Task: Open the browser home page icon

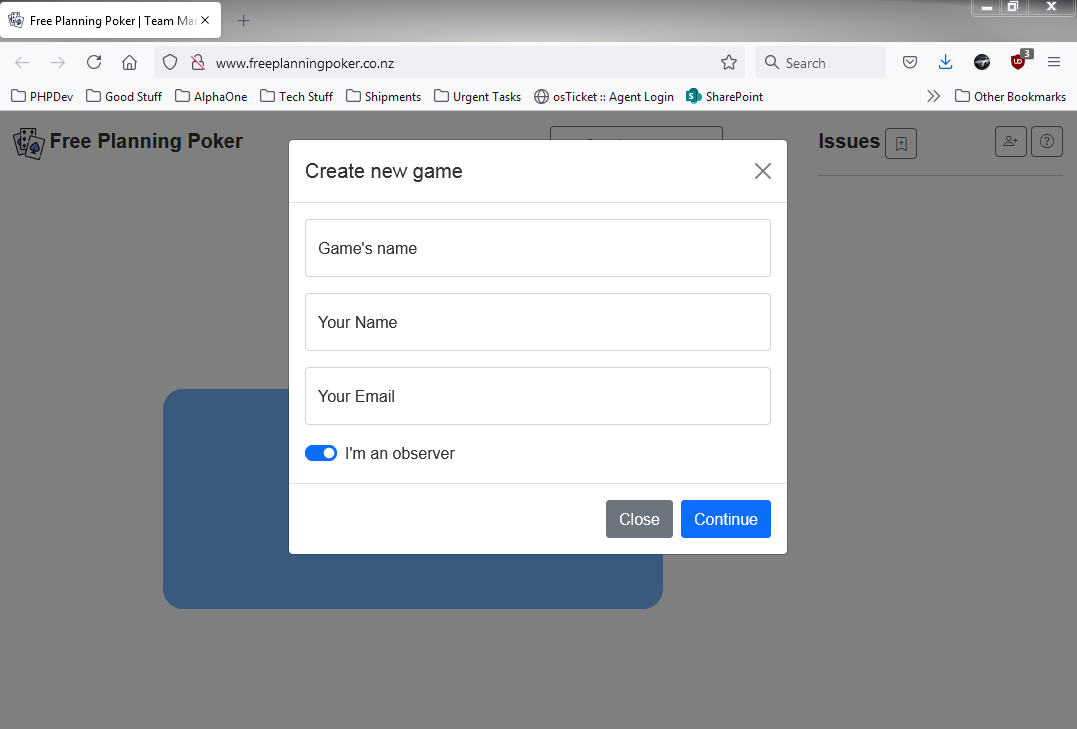Action: click(129, 63)
